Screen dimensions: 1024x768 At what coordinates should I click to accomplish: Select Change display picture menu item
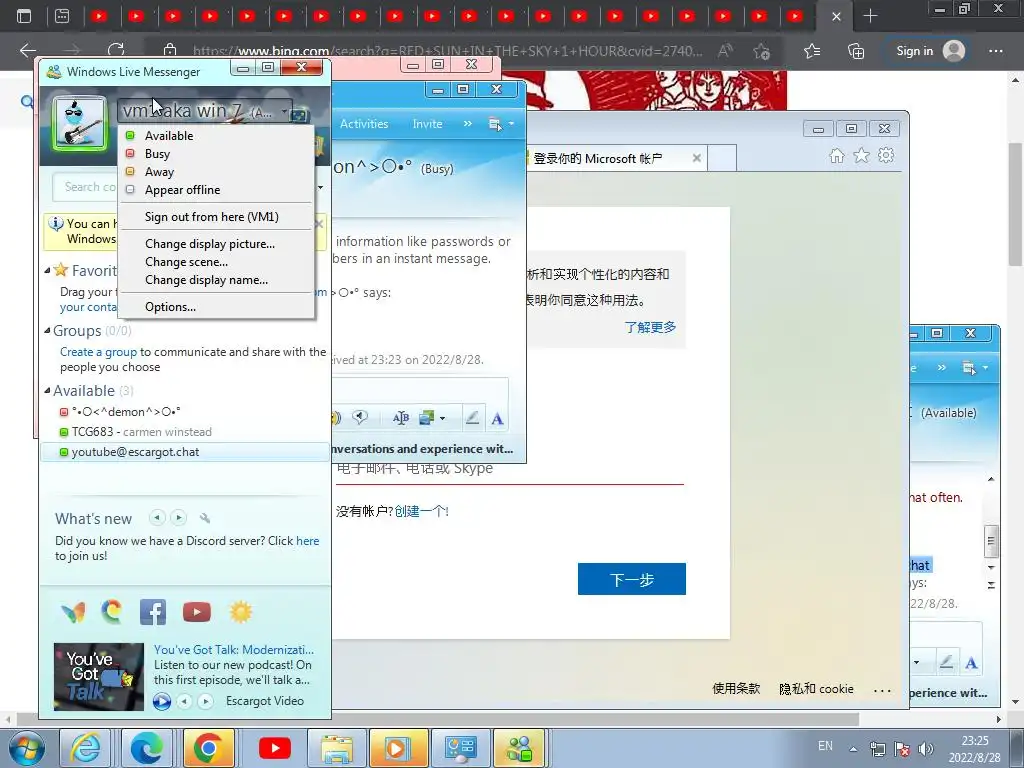tap(210, 244)
